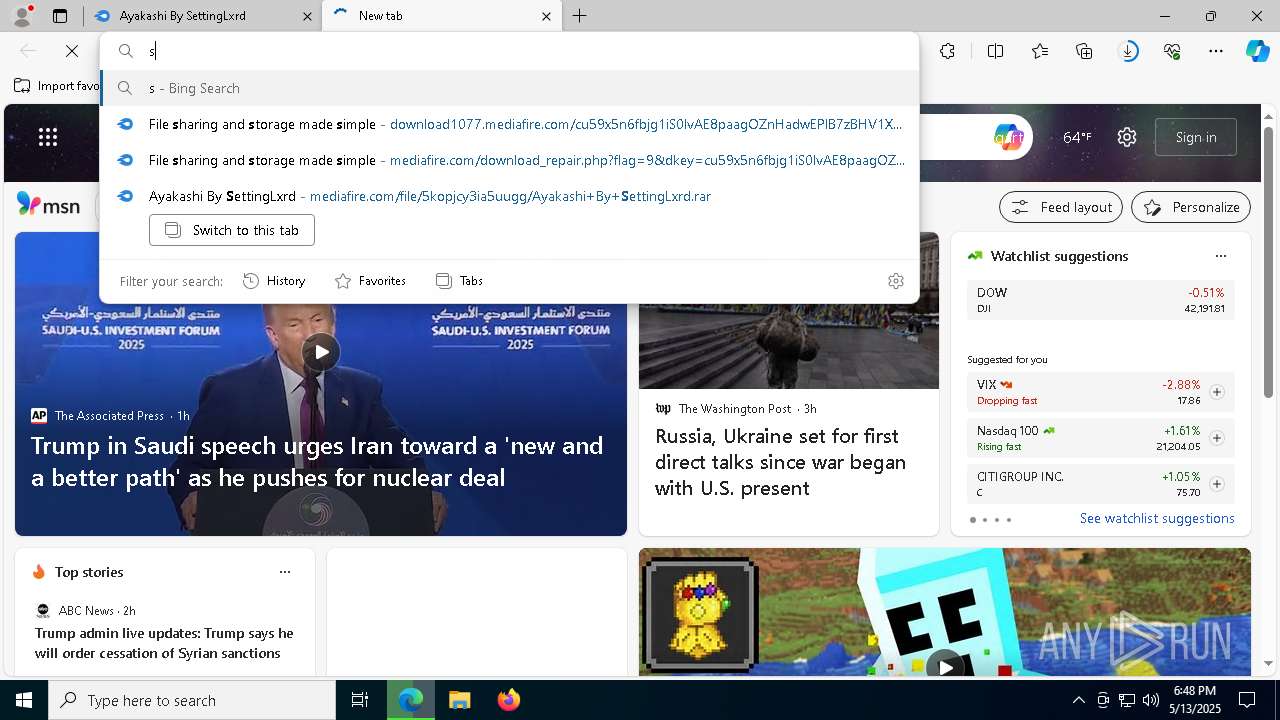The height and width of the screenshot is (720, 1280).
Task: Open Windows Start menu
Action: point(24,700)
